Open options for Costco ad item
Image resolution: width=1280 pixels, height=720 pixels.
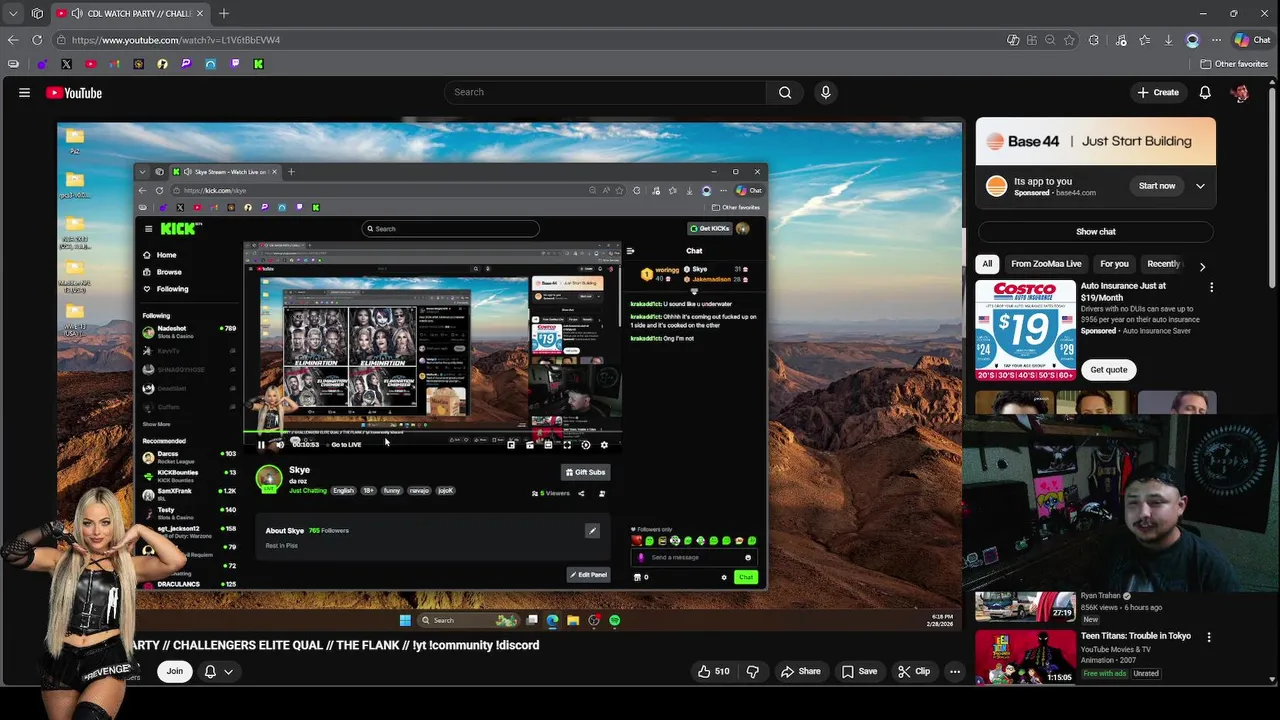[1211, 287]
